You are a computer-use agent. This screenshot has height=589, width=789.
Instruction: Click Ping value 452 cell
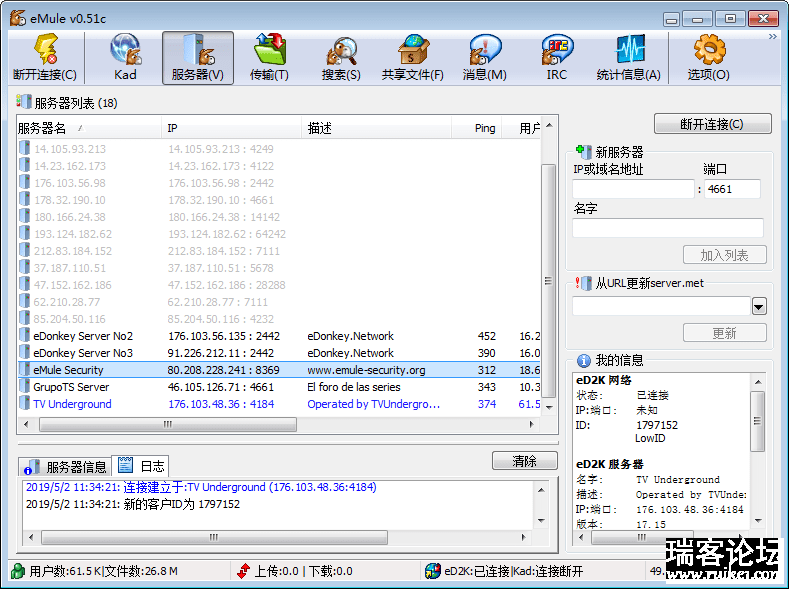pos(487,336)
